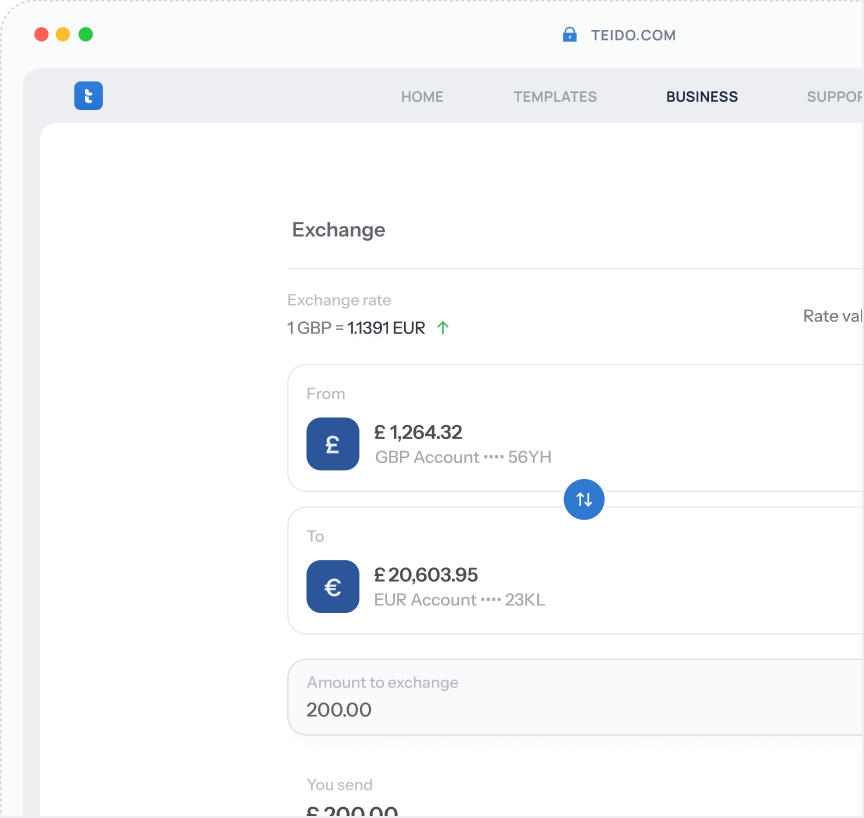
Task: Minimize the window with the yellow button
Action: point(63,34)
